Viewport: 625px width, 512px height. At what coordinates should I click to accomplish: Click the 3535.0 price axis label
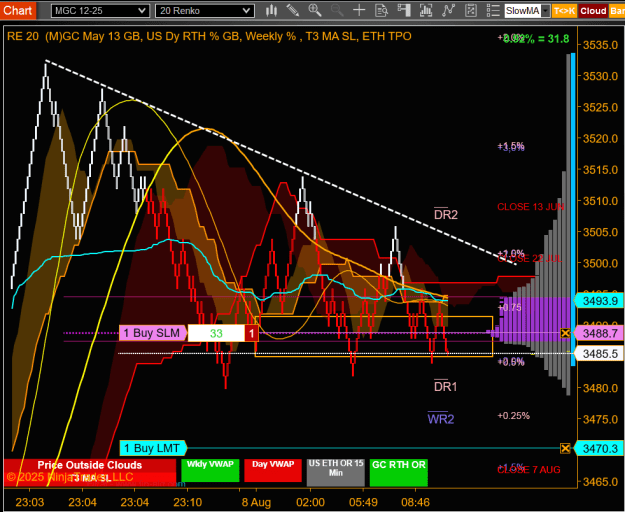(x=600, y=45)
